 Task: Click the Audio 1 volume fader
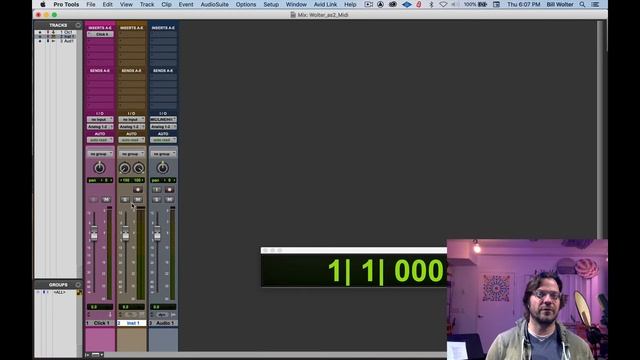click(x=157, y=233)
